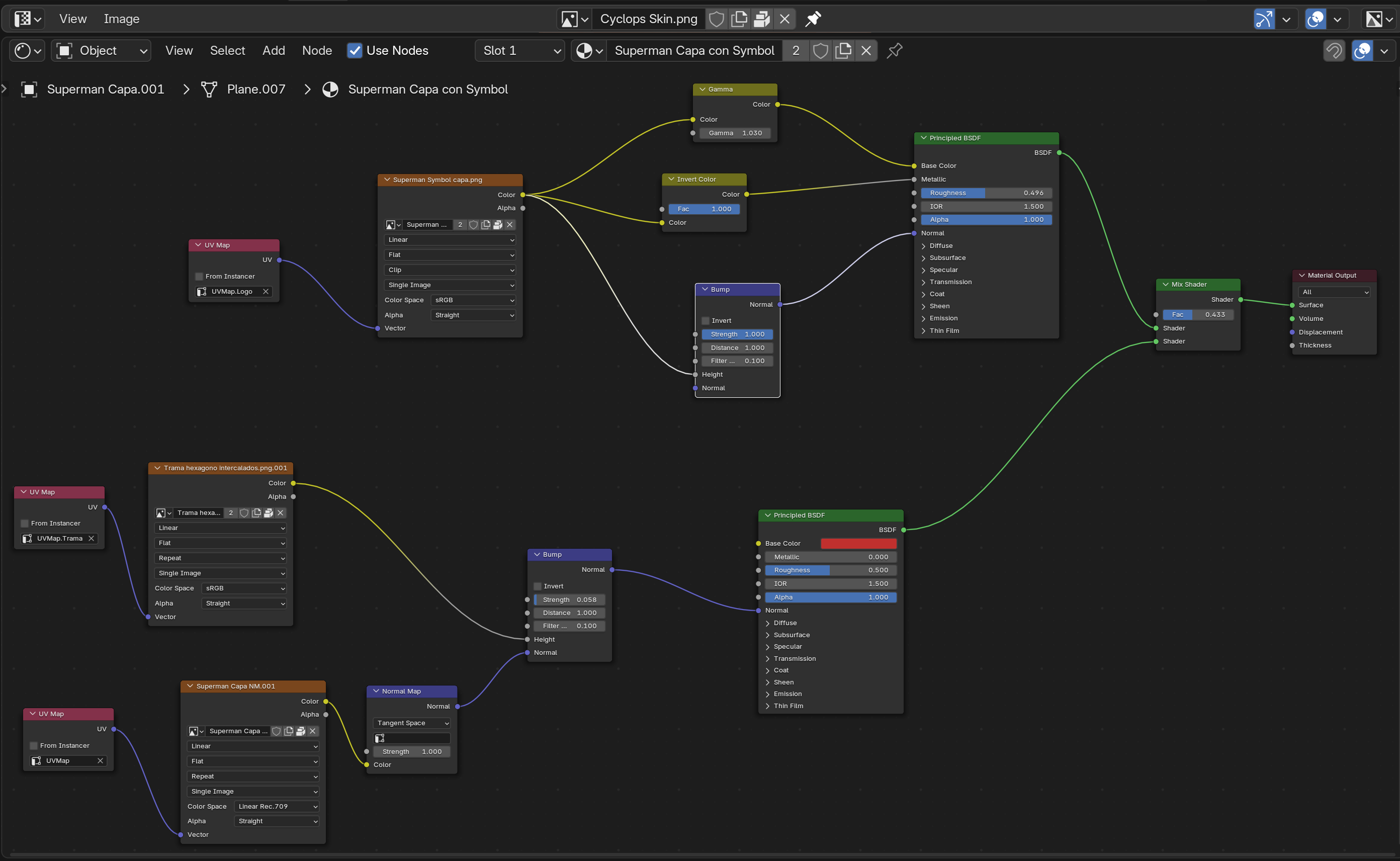Check From Instancer on the UVMap.Trama node
This screenshot has width=1400, height=861.
pos(25,524)
